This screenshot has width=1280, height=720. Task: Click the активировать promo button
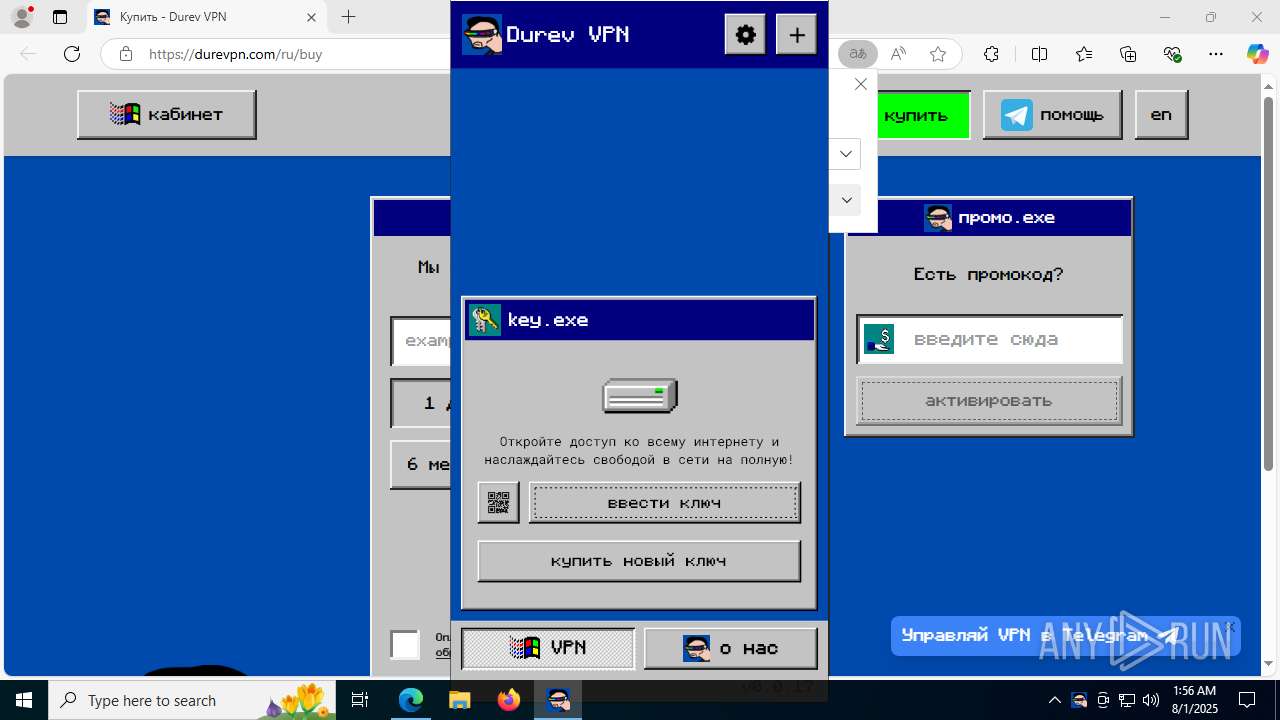coord(989,401)
